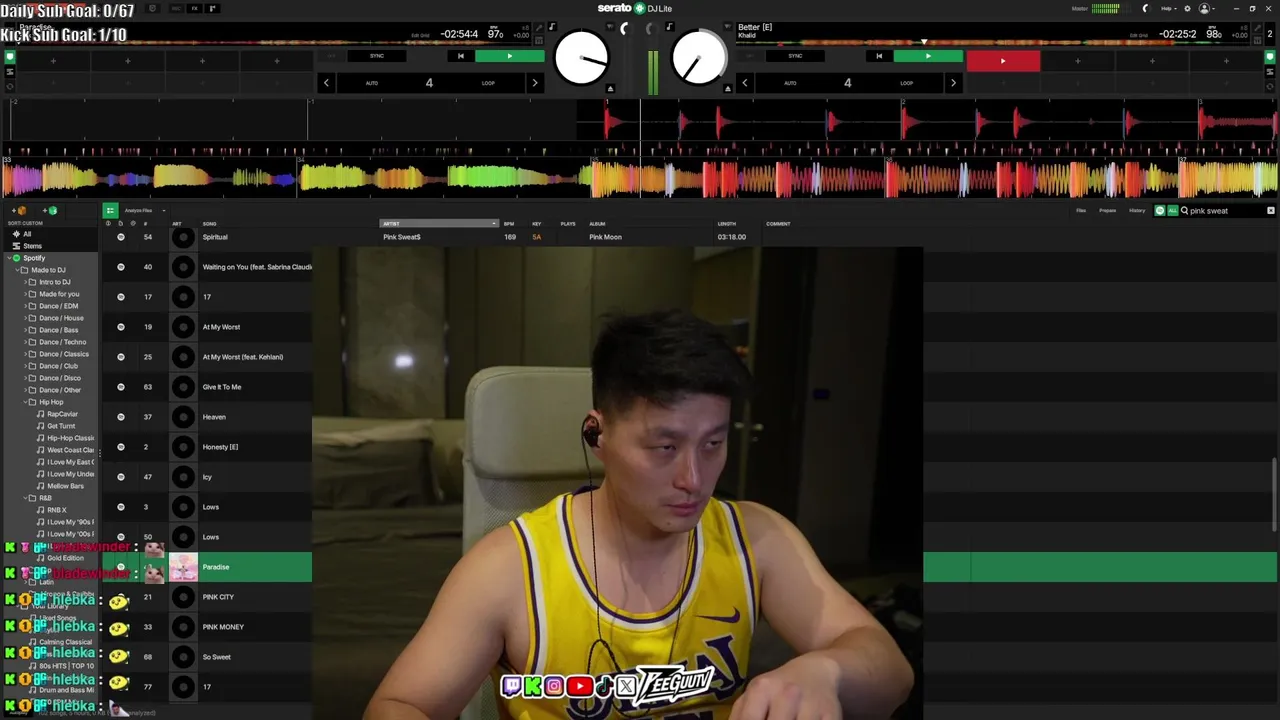Halve the auto loop size on left deck
Viewport: 1280px width, 720px height.
click(326, 83)
